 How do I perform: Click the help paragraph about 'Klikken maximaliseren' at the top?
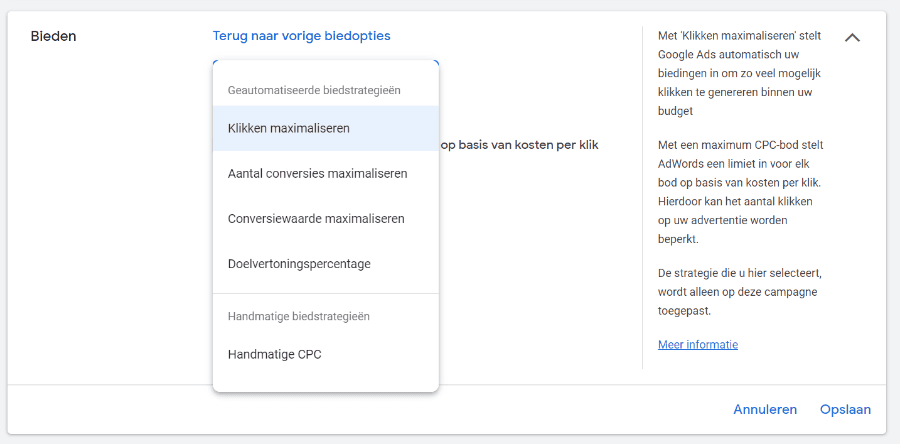[x=739, y=73]
